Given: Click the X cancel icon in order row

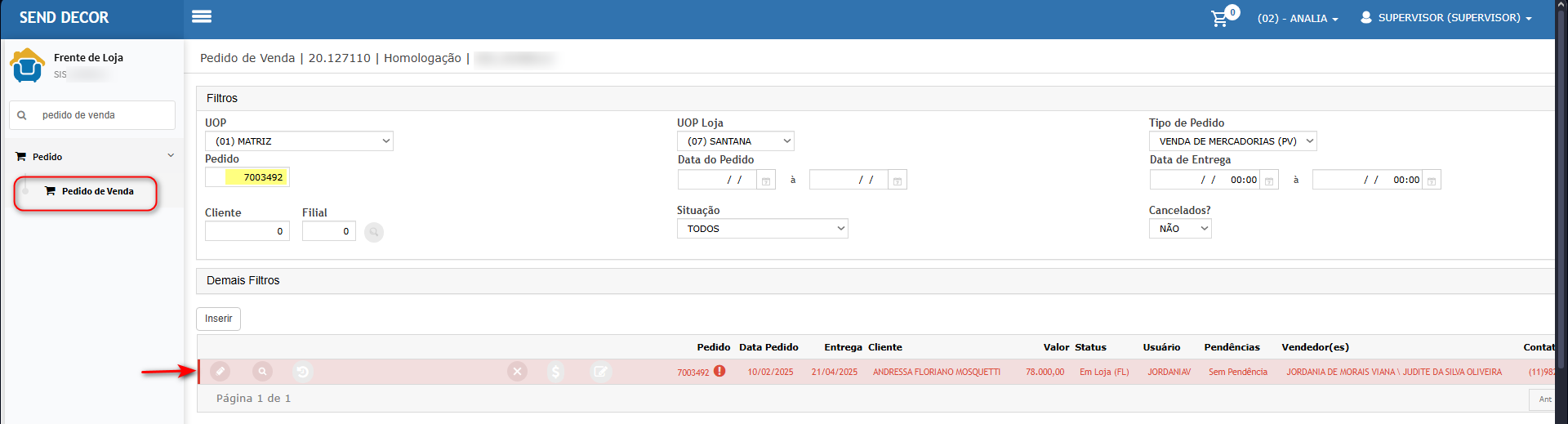Looking at the screenshot, I should [517, 372].
